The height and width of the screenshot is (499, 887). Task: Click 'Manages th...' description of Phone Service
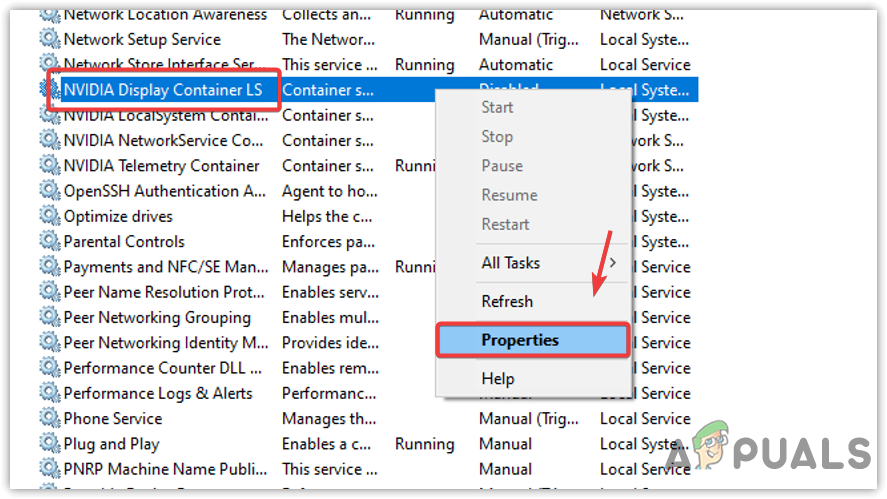(x=329, y=418)
